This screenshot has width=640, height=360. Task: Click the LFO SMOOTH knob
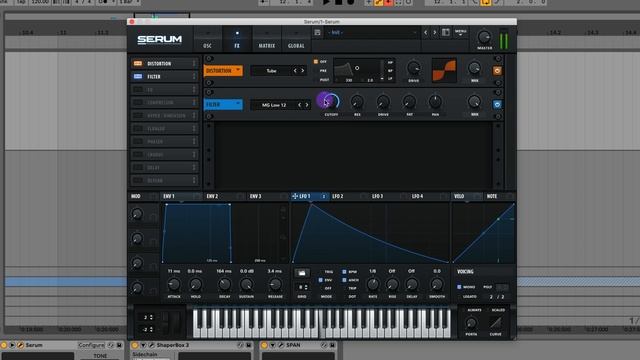(437, 284)
